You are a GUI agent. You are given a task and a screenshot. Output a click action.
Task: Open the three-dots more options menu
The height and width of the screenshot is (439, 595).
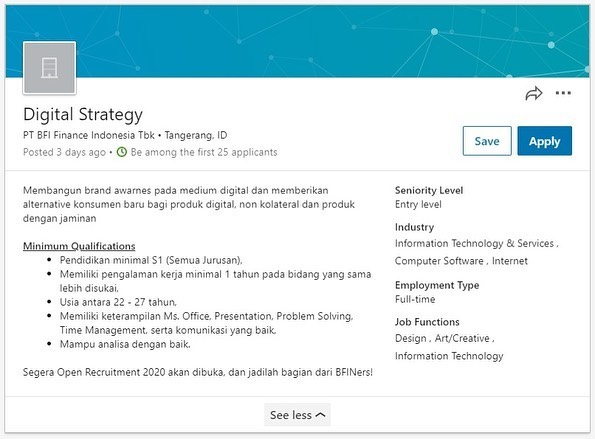tap(563, 93)
